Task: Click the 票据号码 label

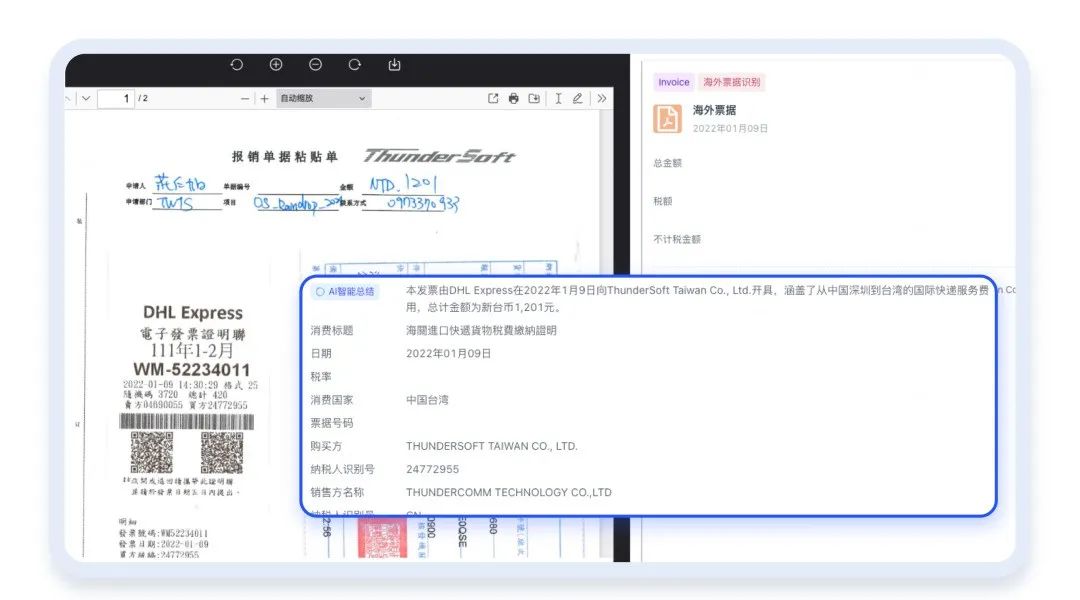Action: pyautogui.click(x=331, y=422)
